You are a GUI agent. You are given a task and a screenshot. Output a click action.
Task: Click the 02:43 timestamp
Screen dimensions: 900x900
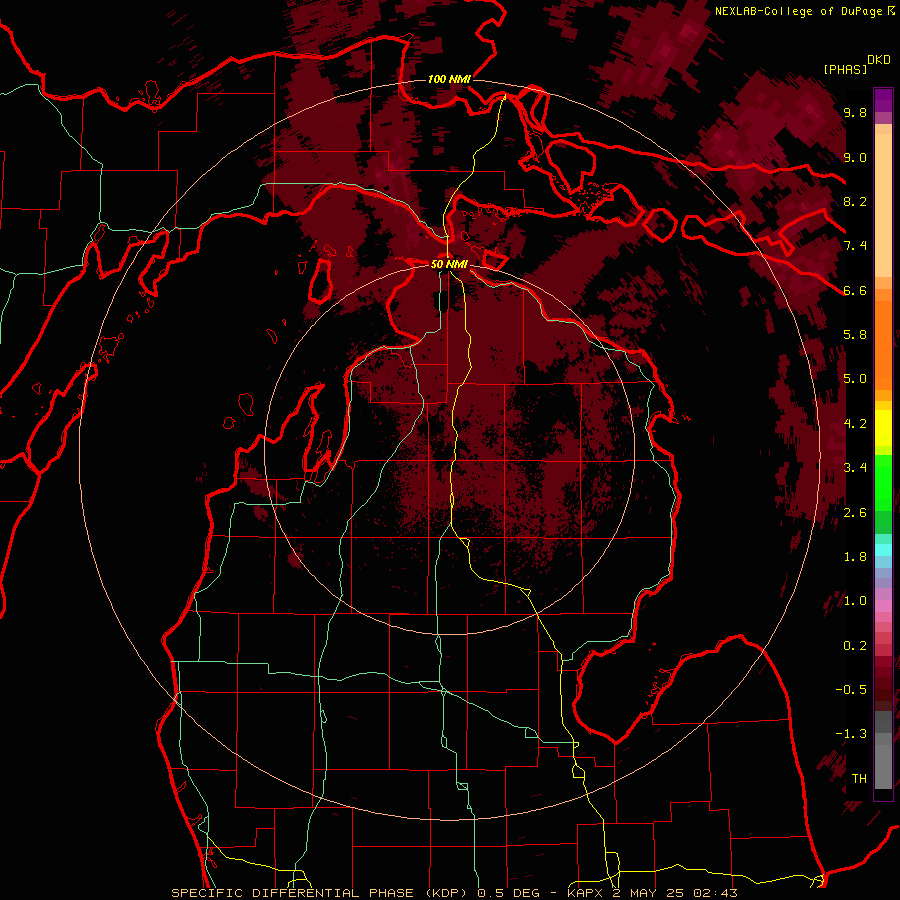[717, 893]
